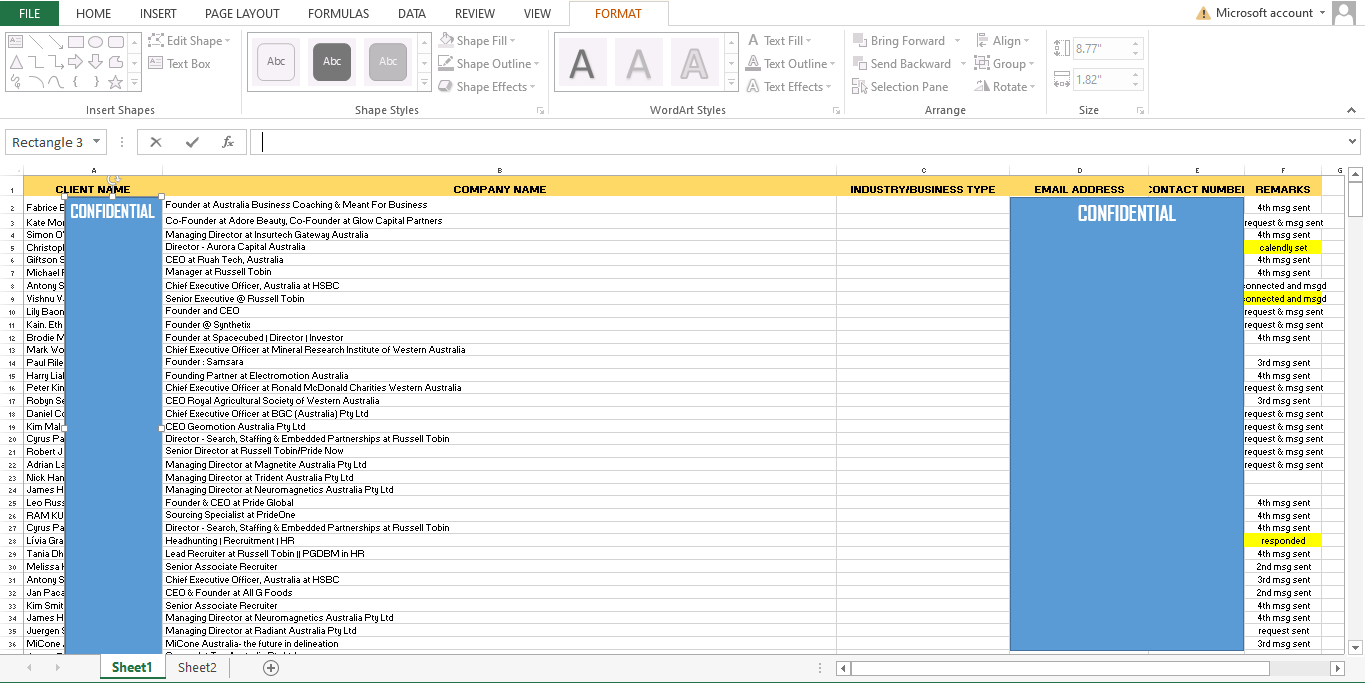This screenshot has height=683, width=1365.
Task: Open Text Outline dropdown
Action: point(790,63)
